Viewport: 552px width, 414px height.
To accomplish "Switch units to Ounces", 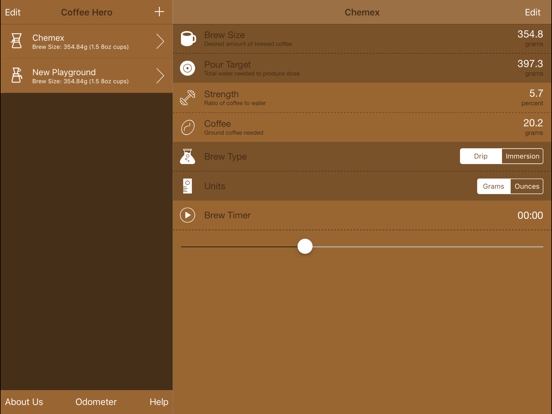I will (527, 186).
